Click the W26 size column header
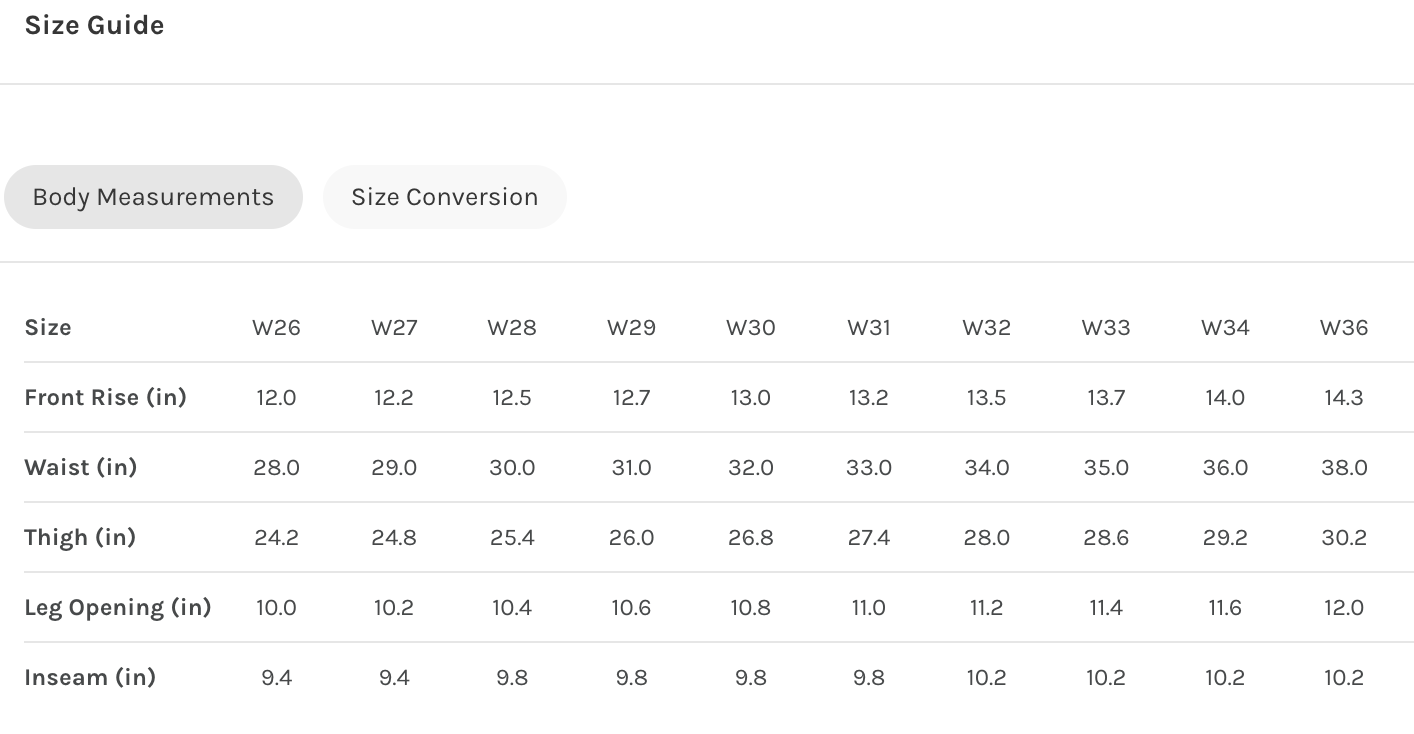Viewport: 1414px width, 734px height. click(276, 327)
